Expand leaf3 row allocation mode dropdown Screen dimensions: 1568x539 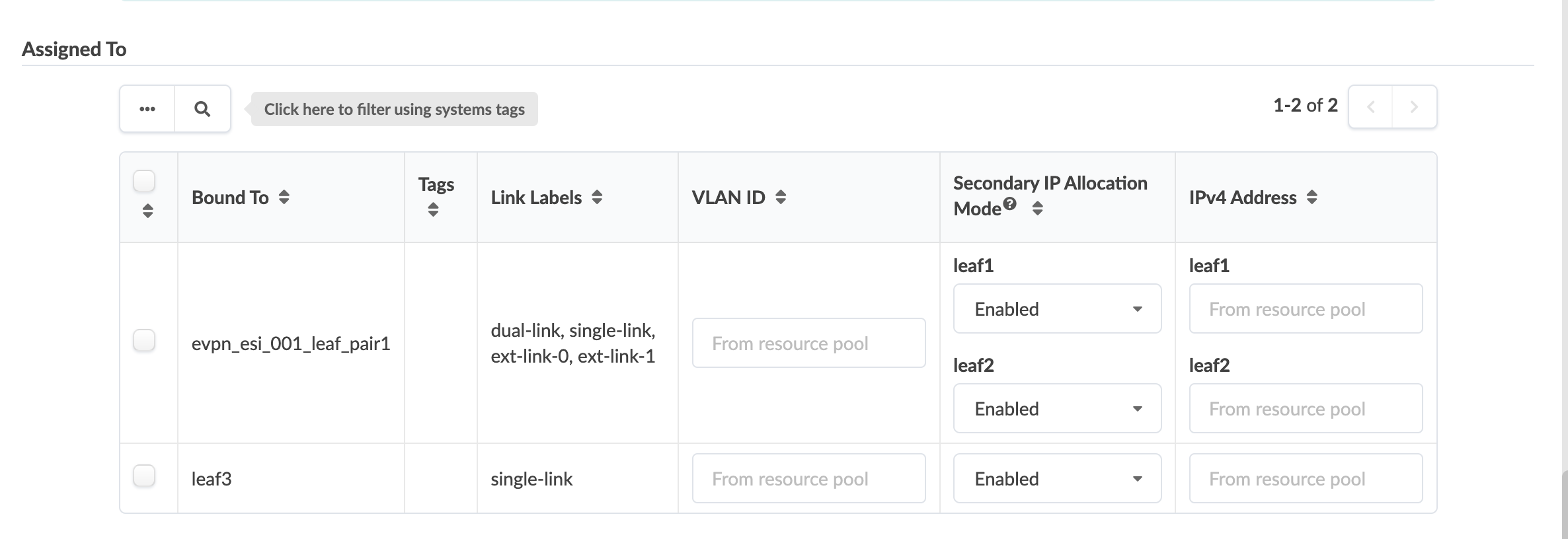tap(1057, 479)
